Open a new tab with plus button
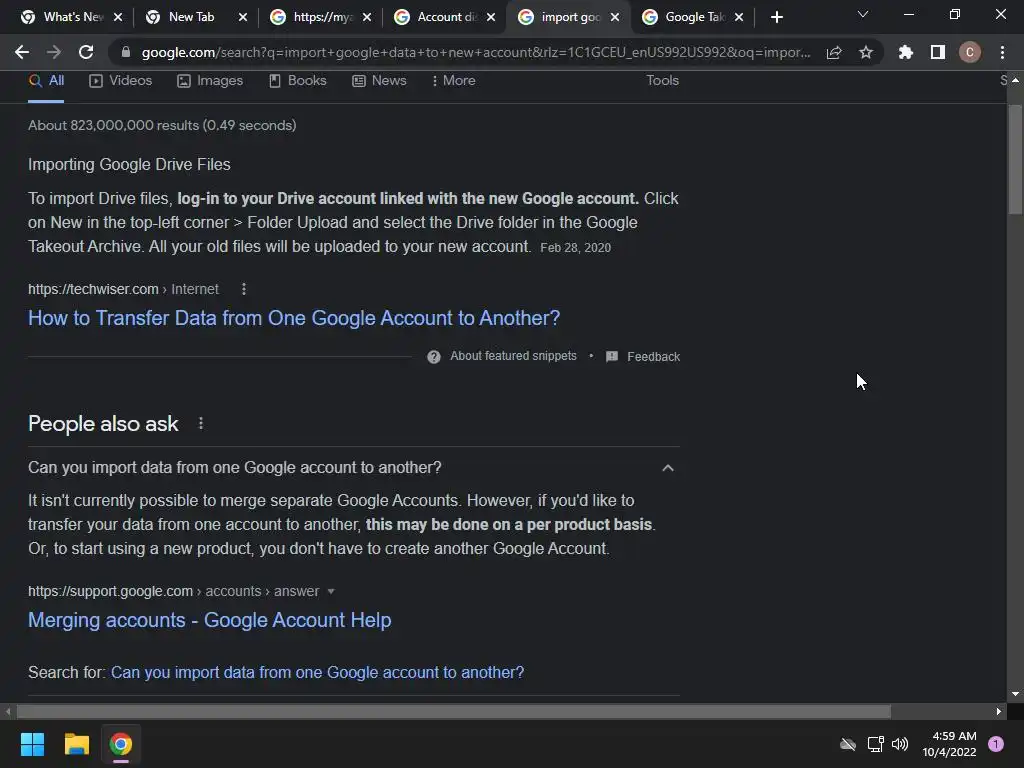 [x=776, y=17]
